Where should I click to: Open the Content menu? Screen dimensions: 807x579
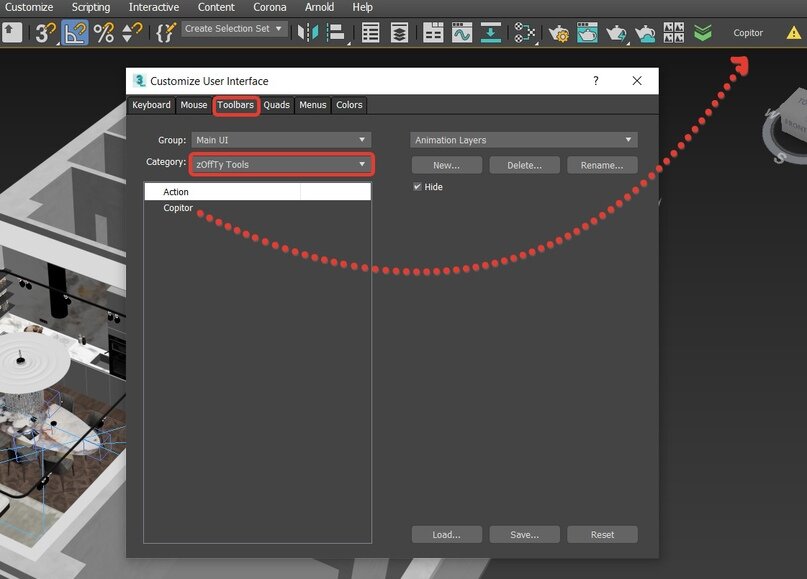click(x=216, y=7)
